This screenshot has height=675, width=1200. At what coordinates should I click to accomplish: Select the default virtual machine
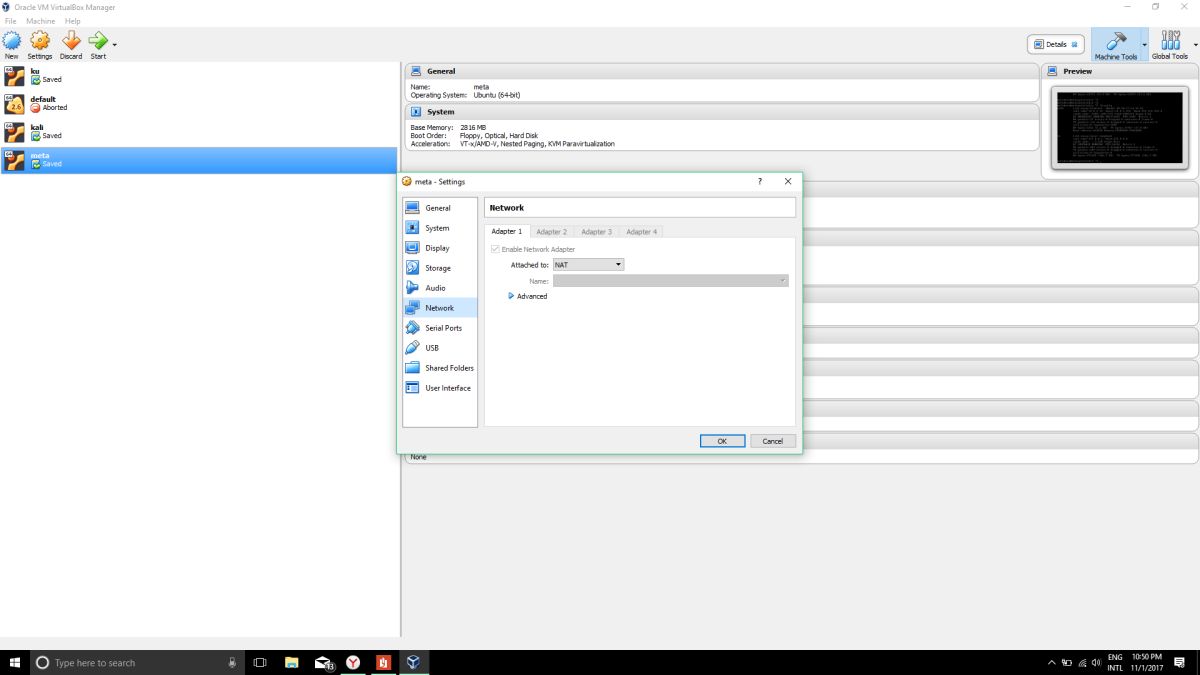pyautogui.click(x=200, y=104)
